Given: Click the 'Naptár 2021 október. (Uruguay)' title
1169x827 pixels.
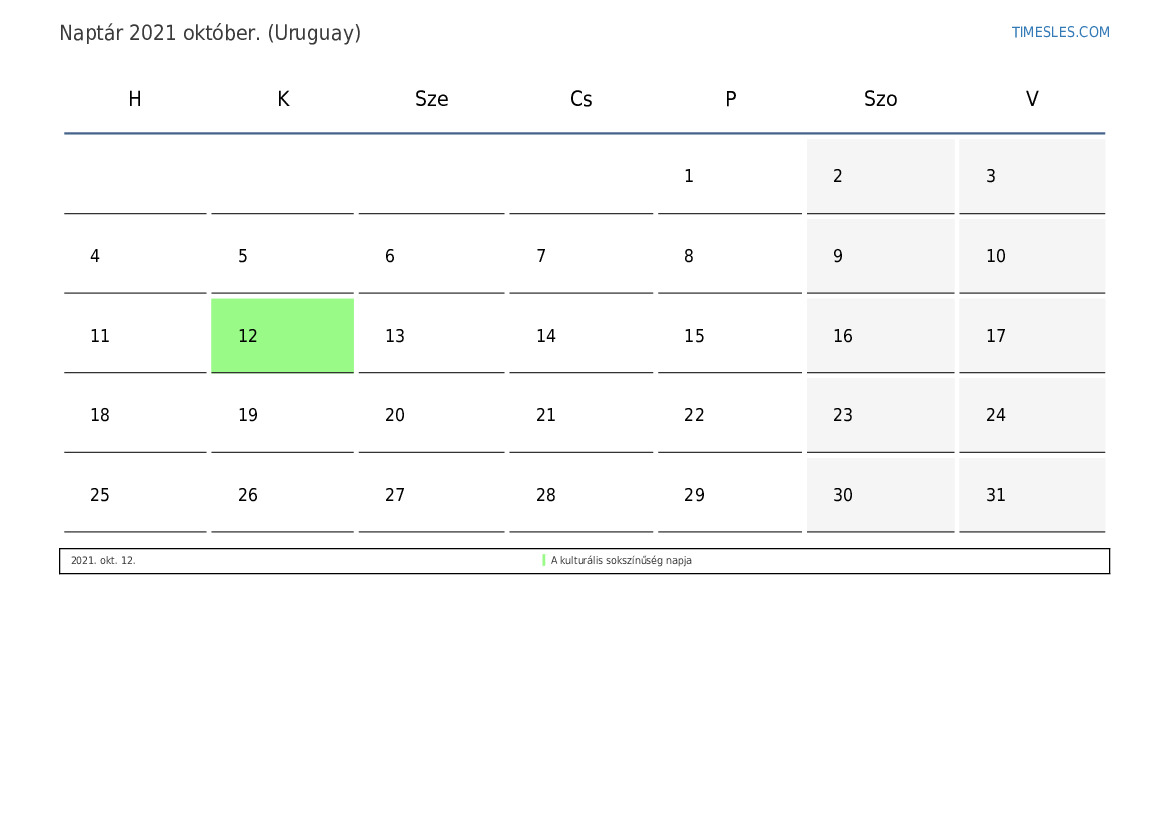Looking at the screenshot, I should (x=210, y=33).
